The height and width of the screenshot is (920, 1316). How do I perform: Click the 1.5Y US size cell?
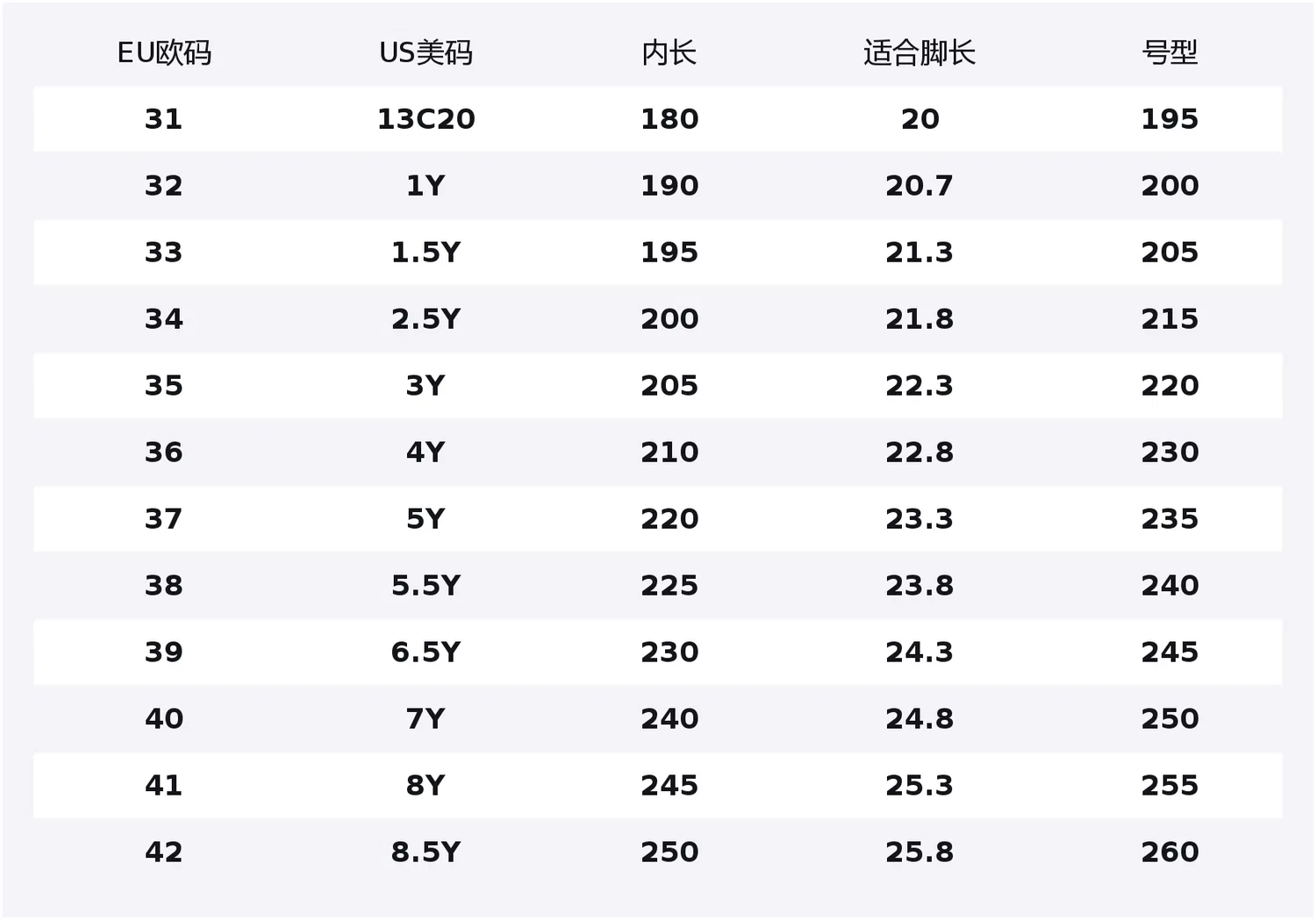coord(426,252)
